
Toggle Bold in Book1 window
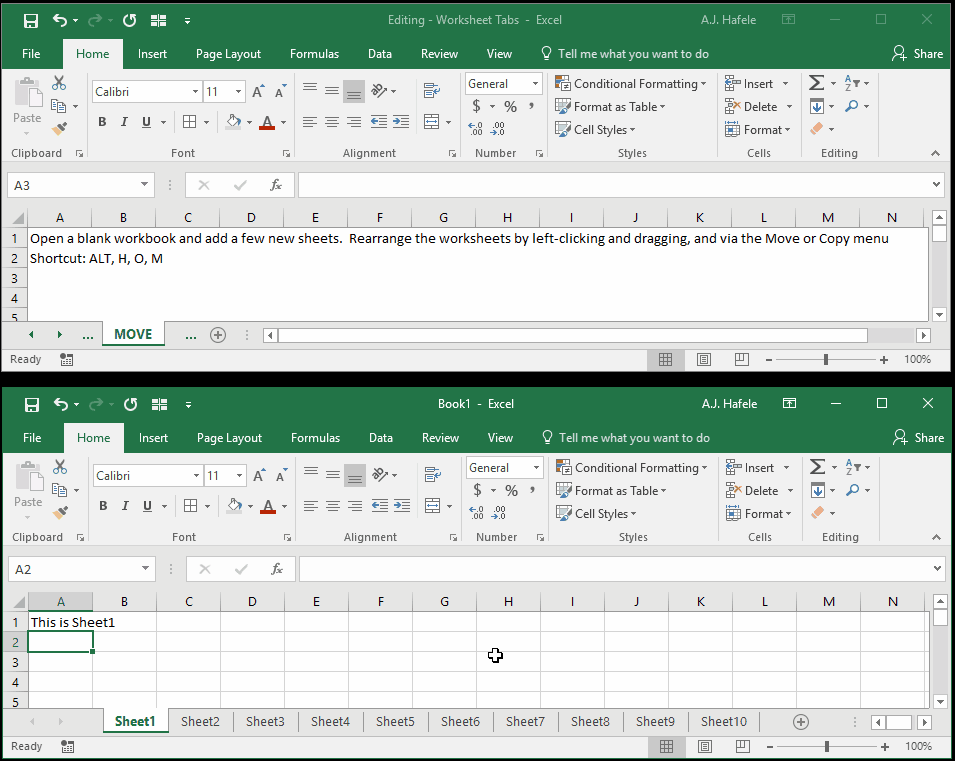click(103, 506)
